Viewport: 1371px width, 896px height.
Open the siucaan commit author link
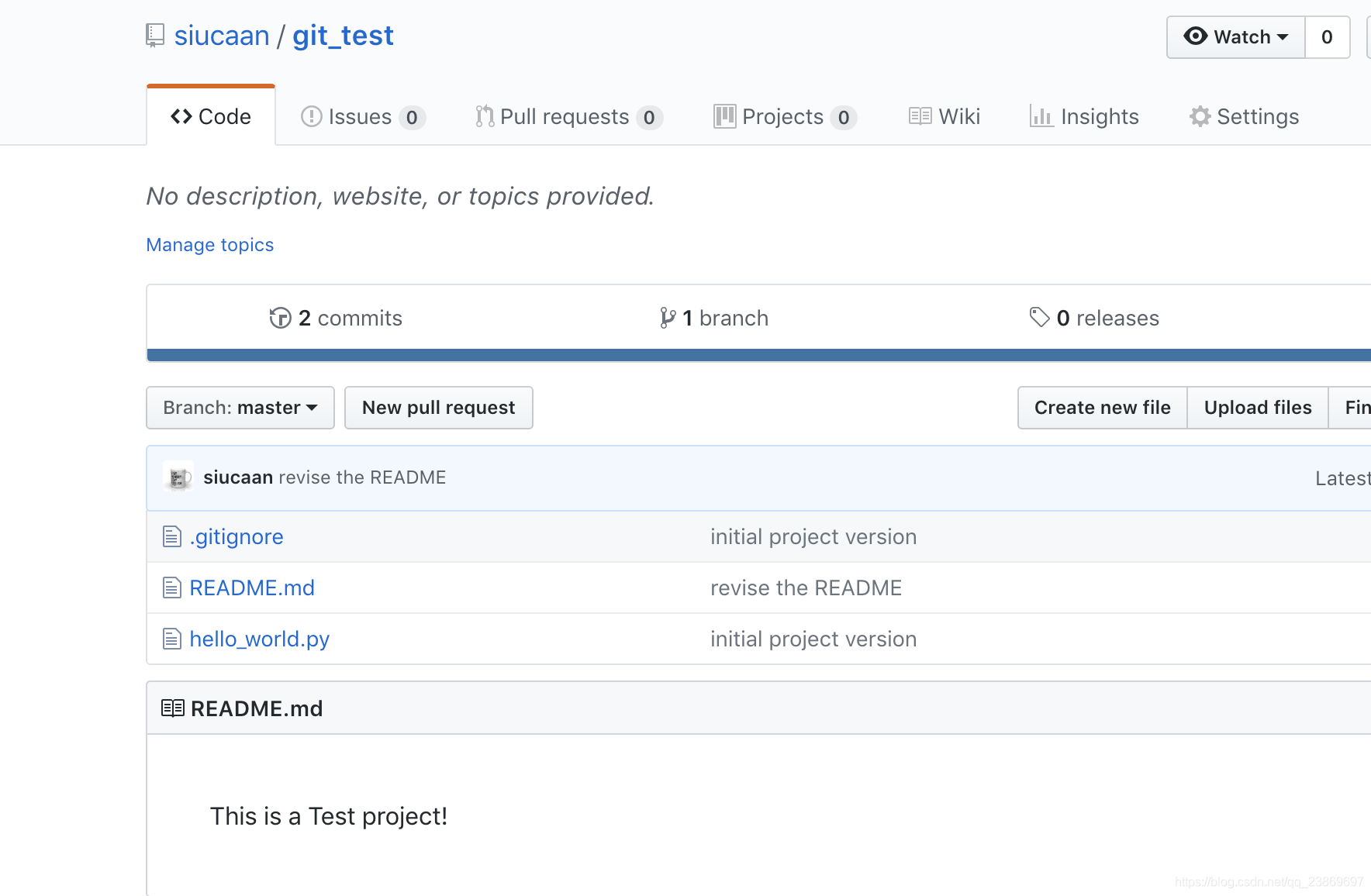coord(238,477)
